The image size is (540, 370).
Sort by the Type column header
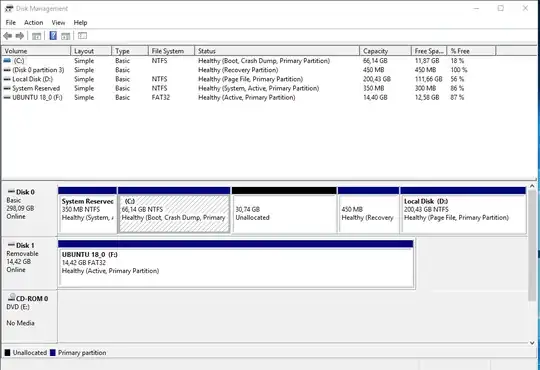pos(130,51)
